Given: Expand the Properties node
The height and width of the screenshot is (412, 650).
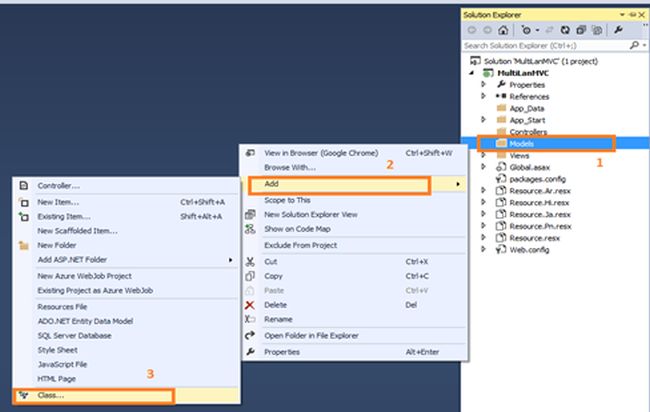Looking at the screenshot, I should (483, 85).
